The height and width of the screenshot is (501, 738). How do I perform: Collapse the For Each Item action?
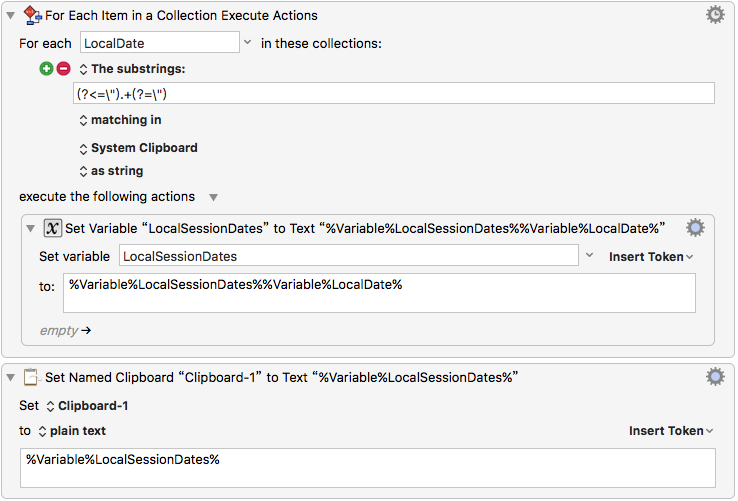click(x=11, y=16)
